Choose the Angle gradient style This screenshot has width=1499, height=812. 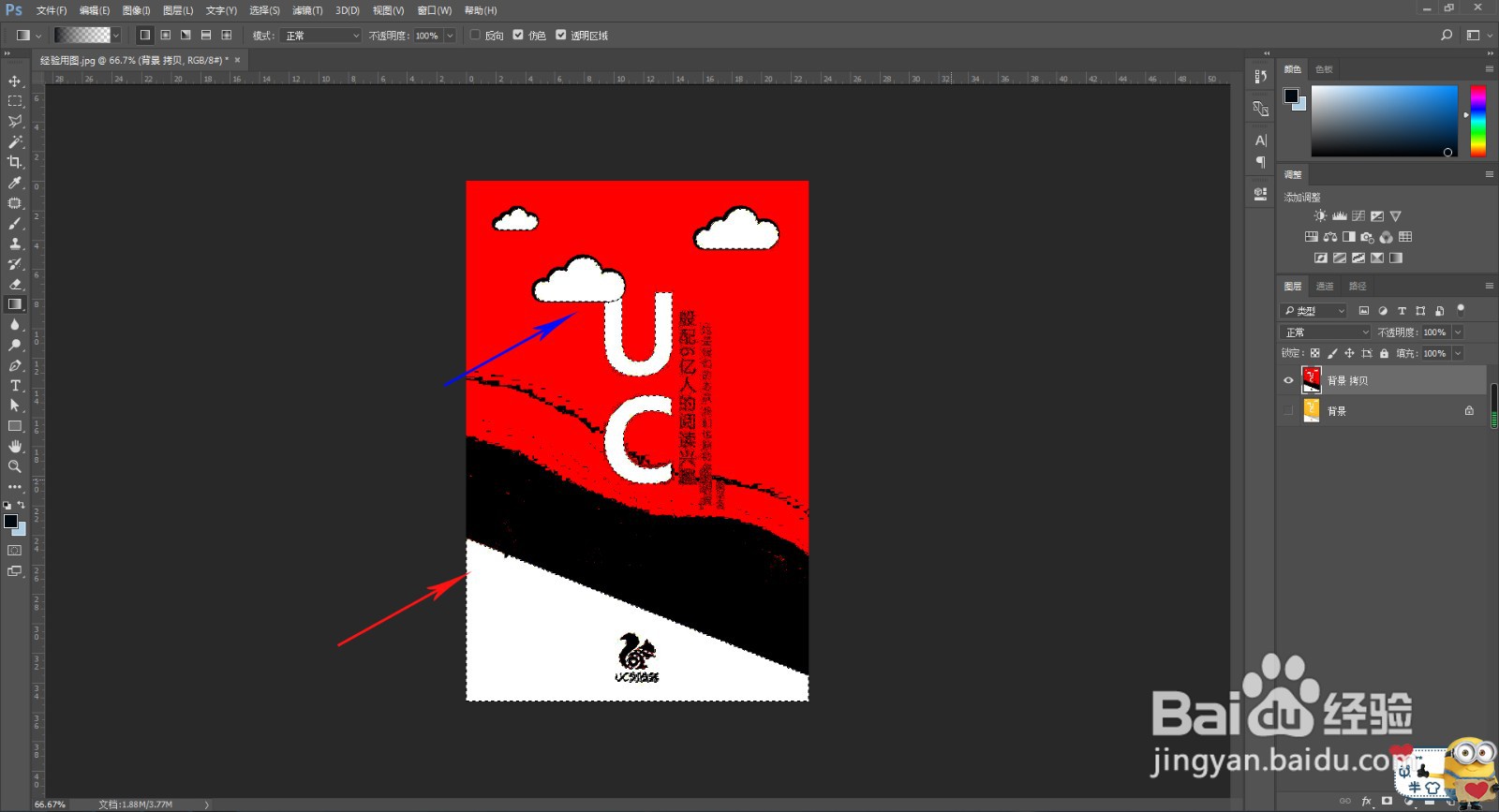coord(186,36)
